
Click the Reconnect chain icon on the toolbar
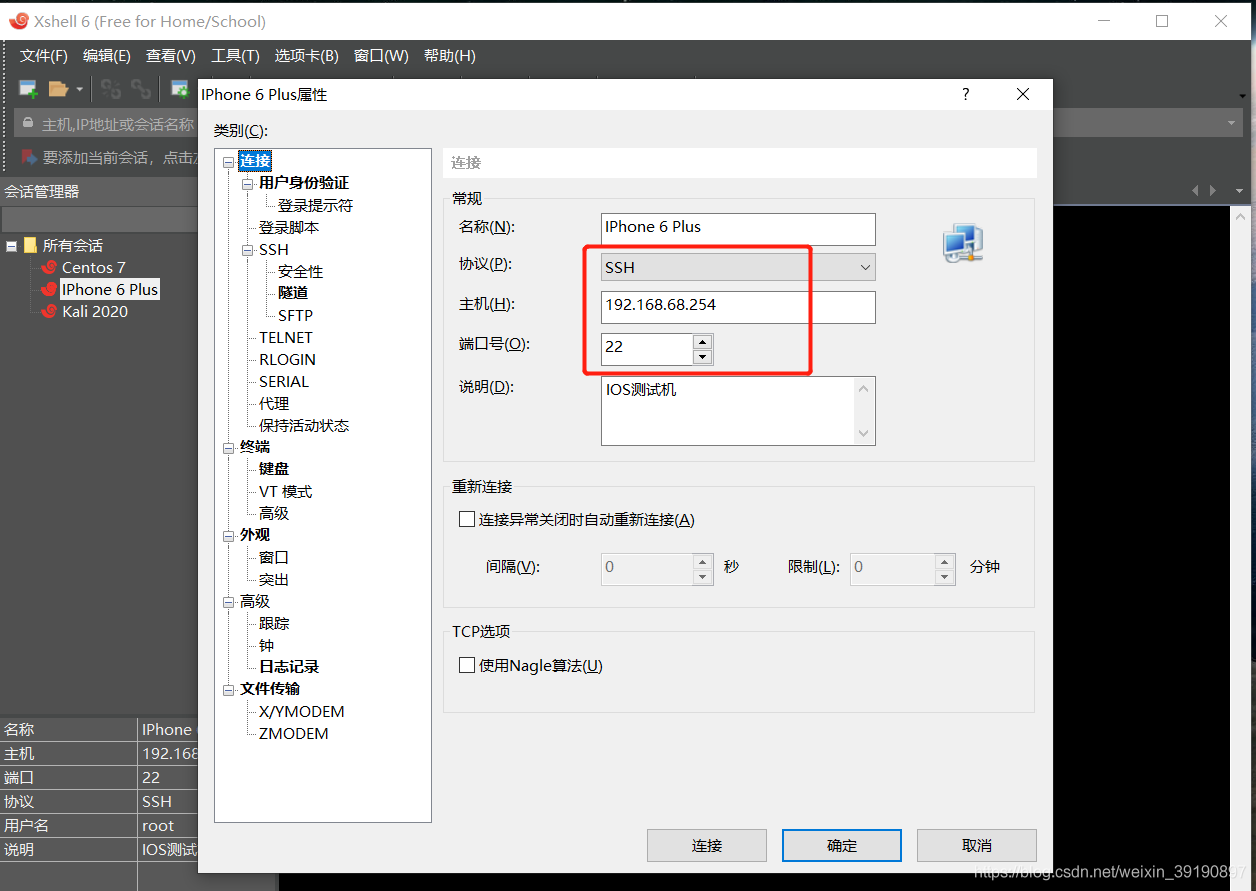click(141, 89)
